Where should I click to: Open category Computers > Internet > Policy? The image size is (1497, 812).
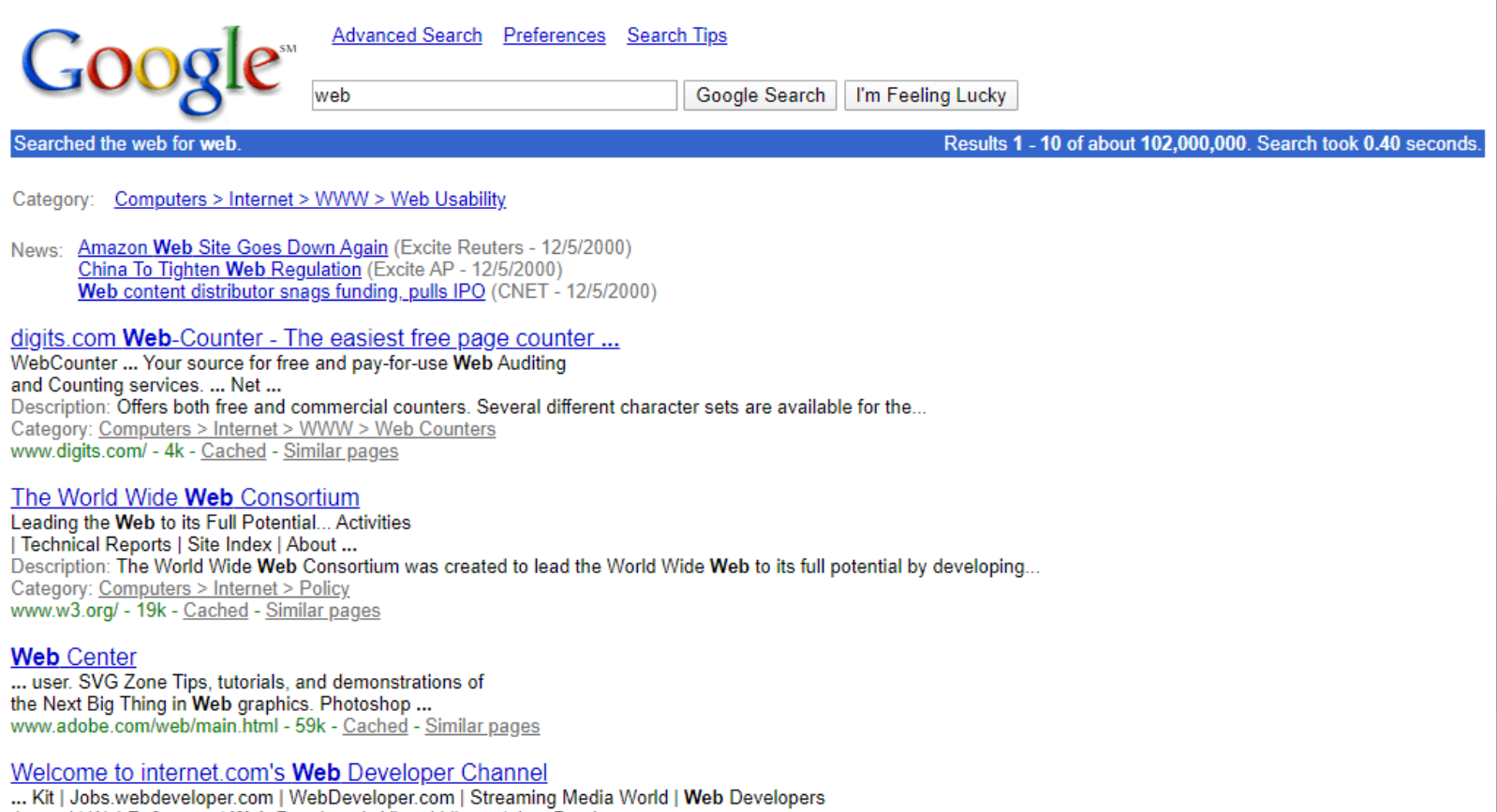click(224, 588)
